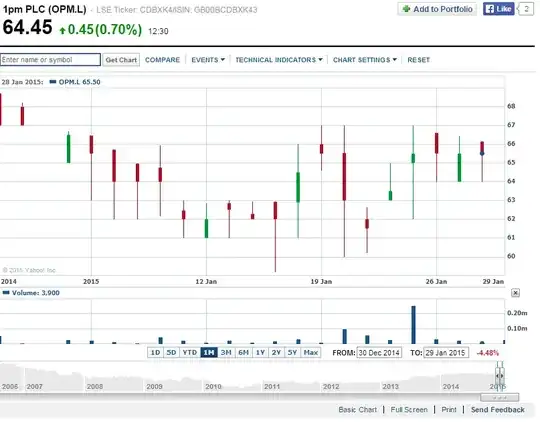Click the Print link
Image resolution: width=540 pixels, height=423 pixels.
coord(449,410)
